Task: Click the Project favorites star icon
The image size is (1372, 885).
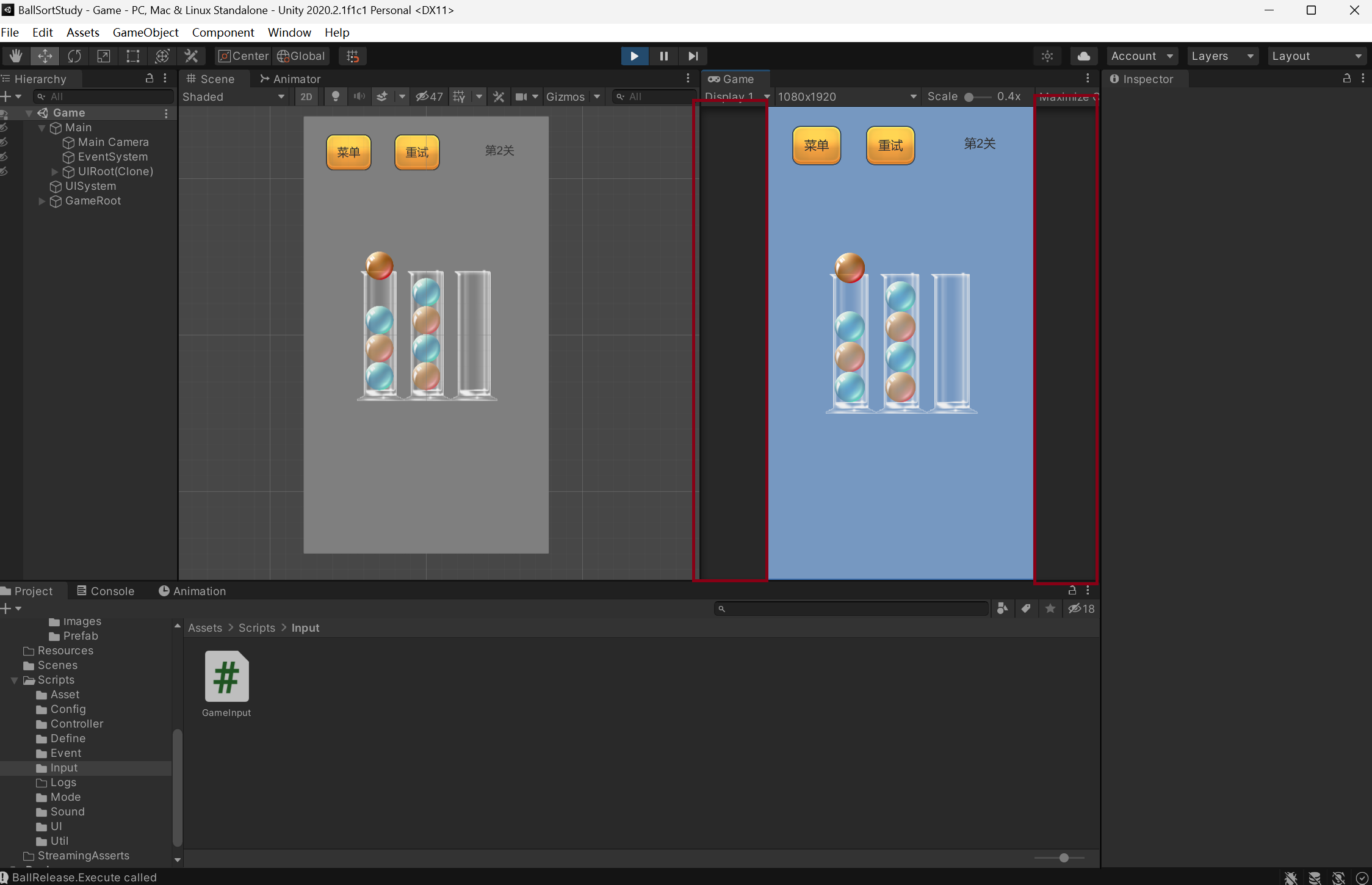Action: click(x=1050, y=609)
